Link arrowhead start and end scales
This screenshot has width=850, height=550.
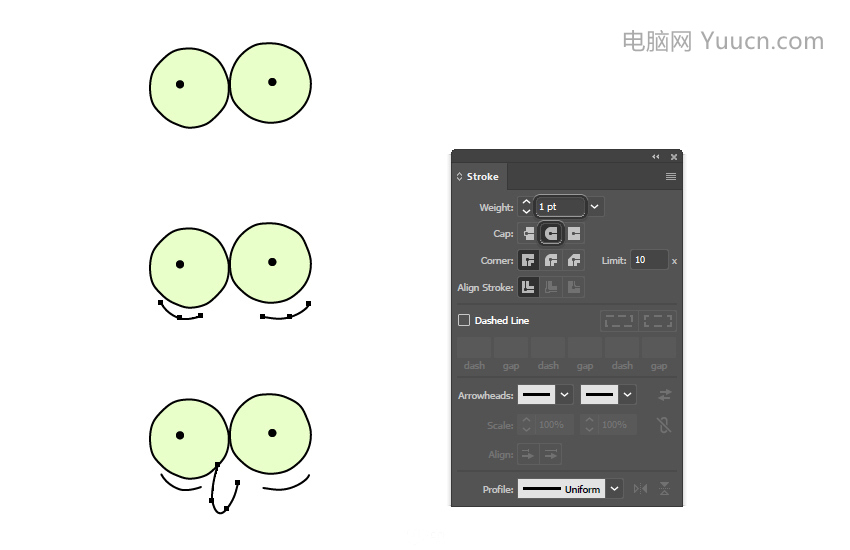[664, 425]
